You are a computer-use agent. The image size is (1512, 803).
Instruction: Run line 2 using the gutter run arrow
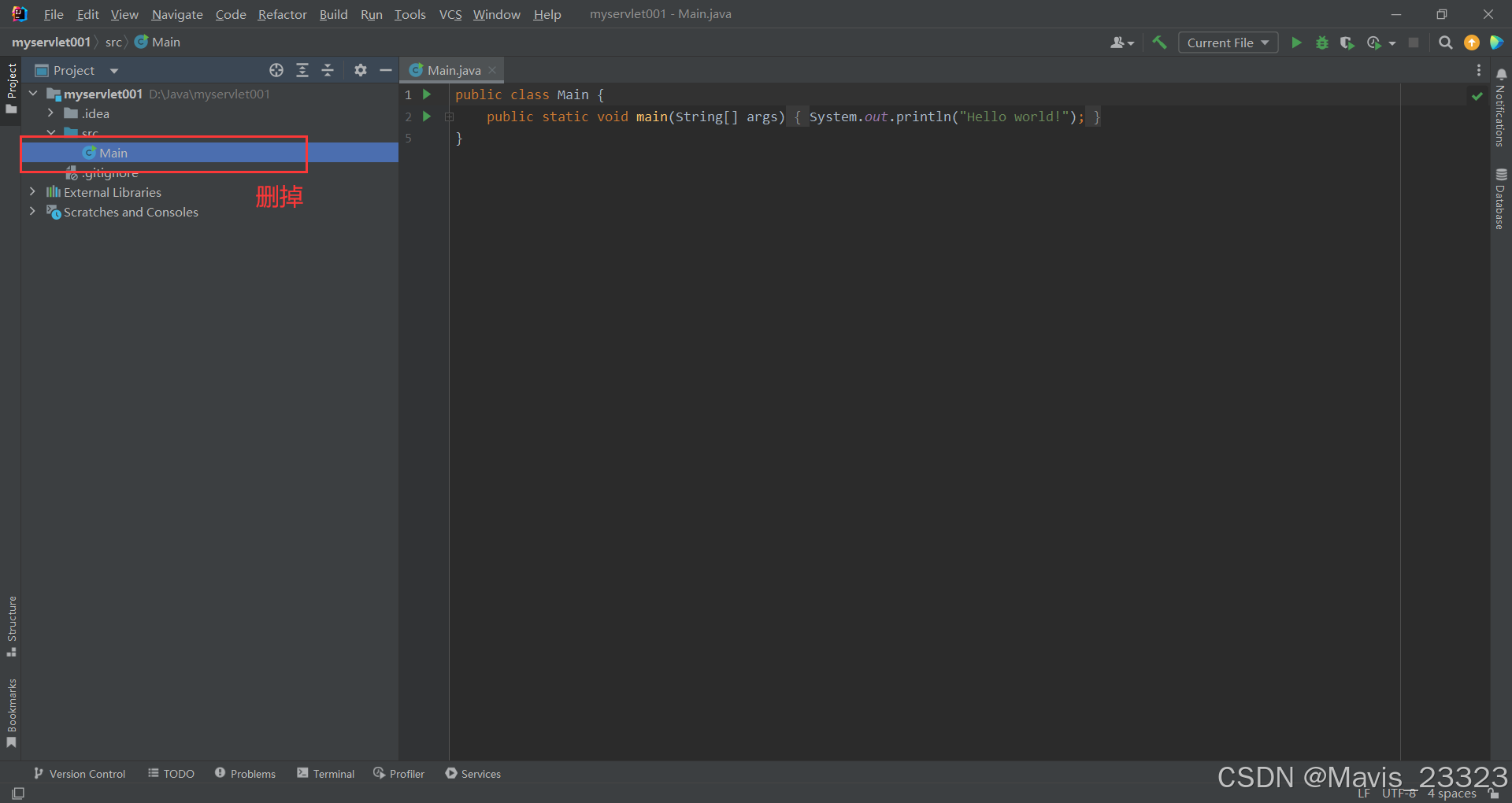[x=428, y=117]
